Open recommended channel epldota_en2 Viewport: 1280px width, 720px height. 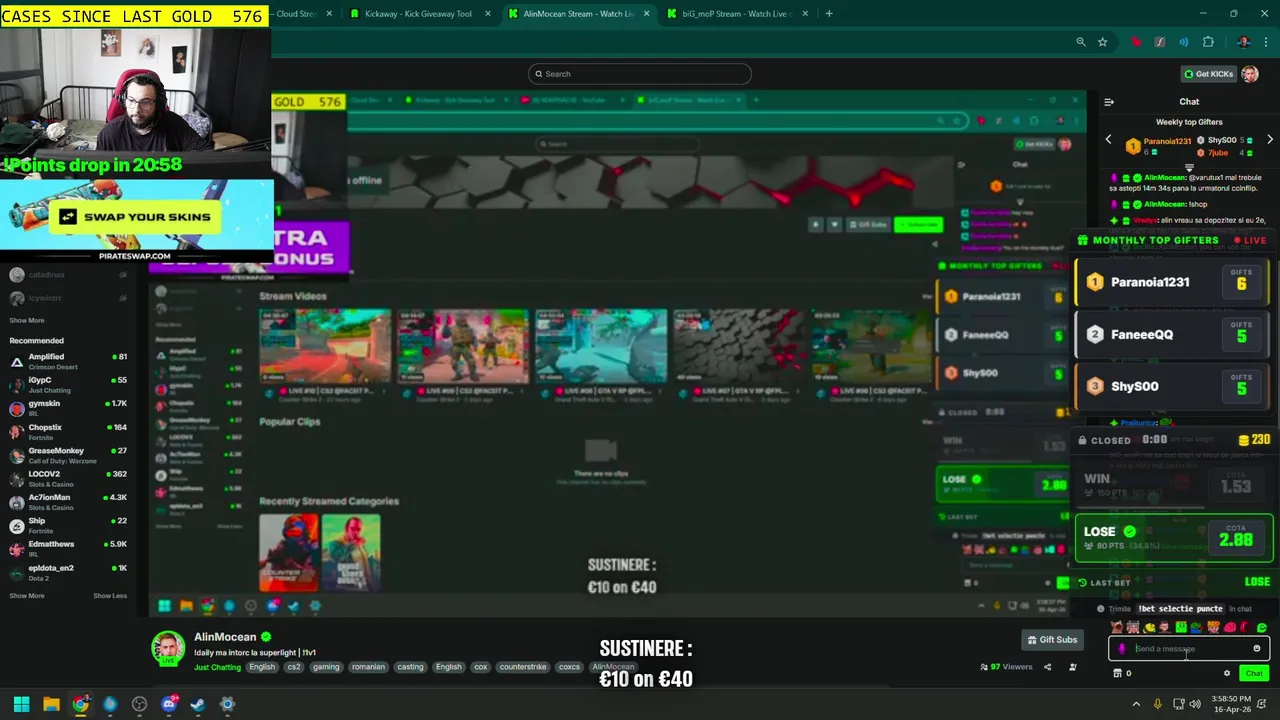pos(70,572)
